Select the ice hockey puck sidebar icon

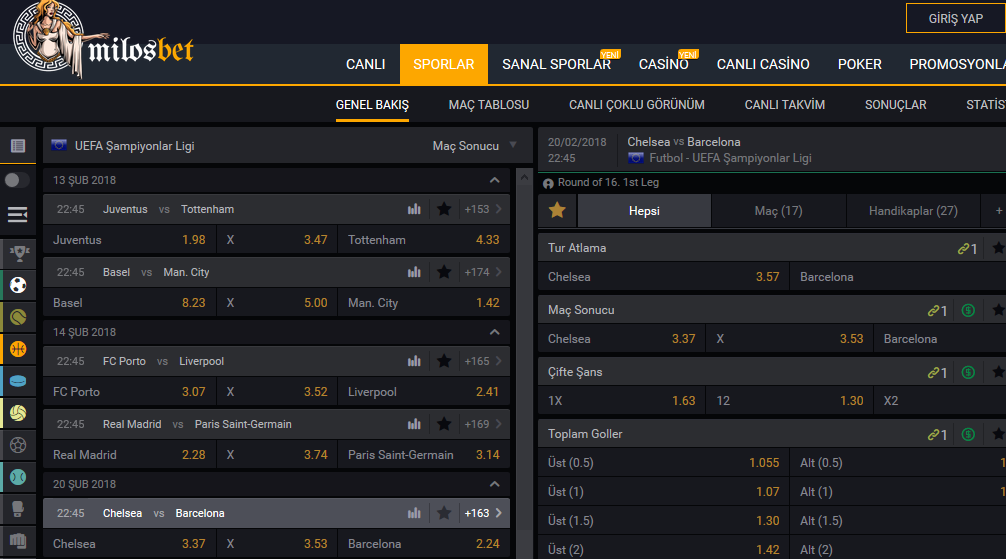pyautogui.click(x=18, y=381)
